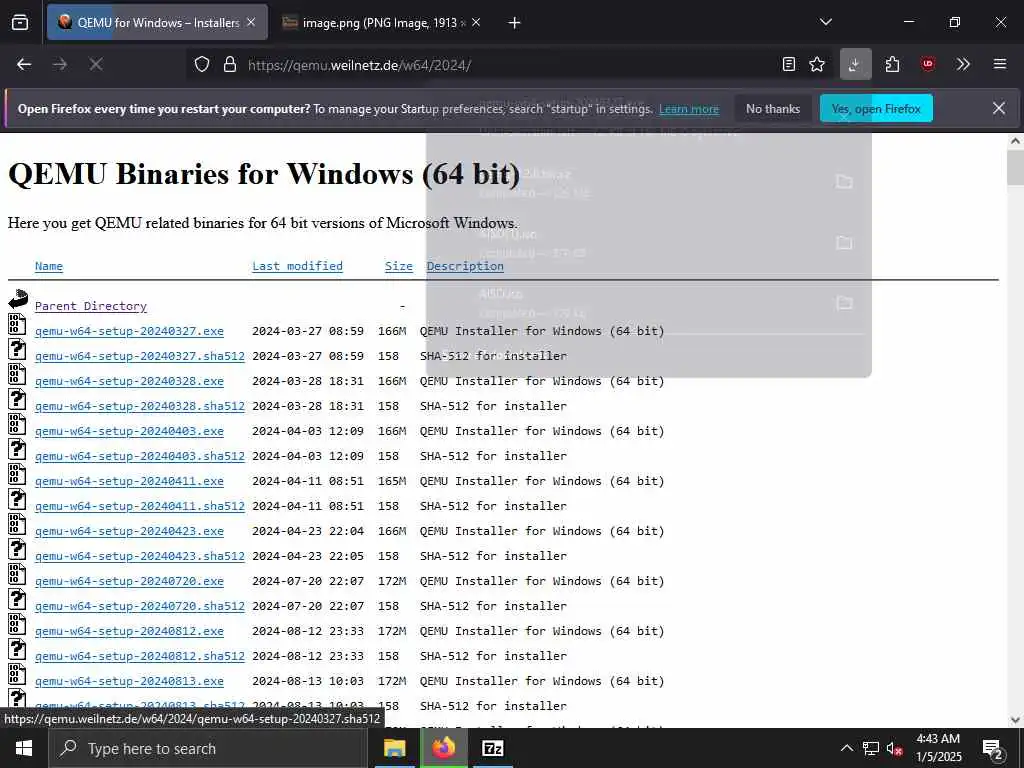Image resolution: width=1024 pixels, height=768 pixels.
Task: Open Windows Start menu
Action: [24, 748]
